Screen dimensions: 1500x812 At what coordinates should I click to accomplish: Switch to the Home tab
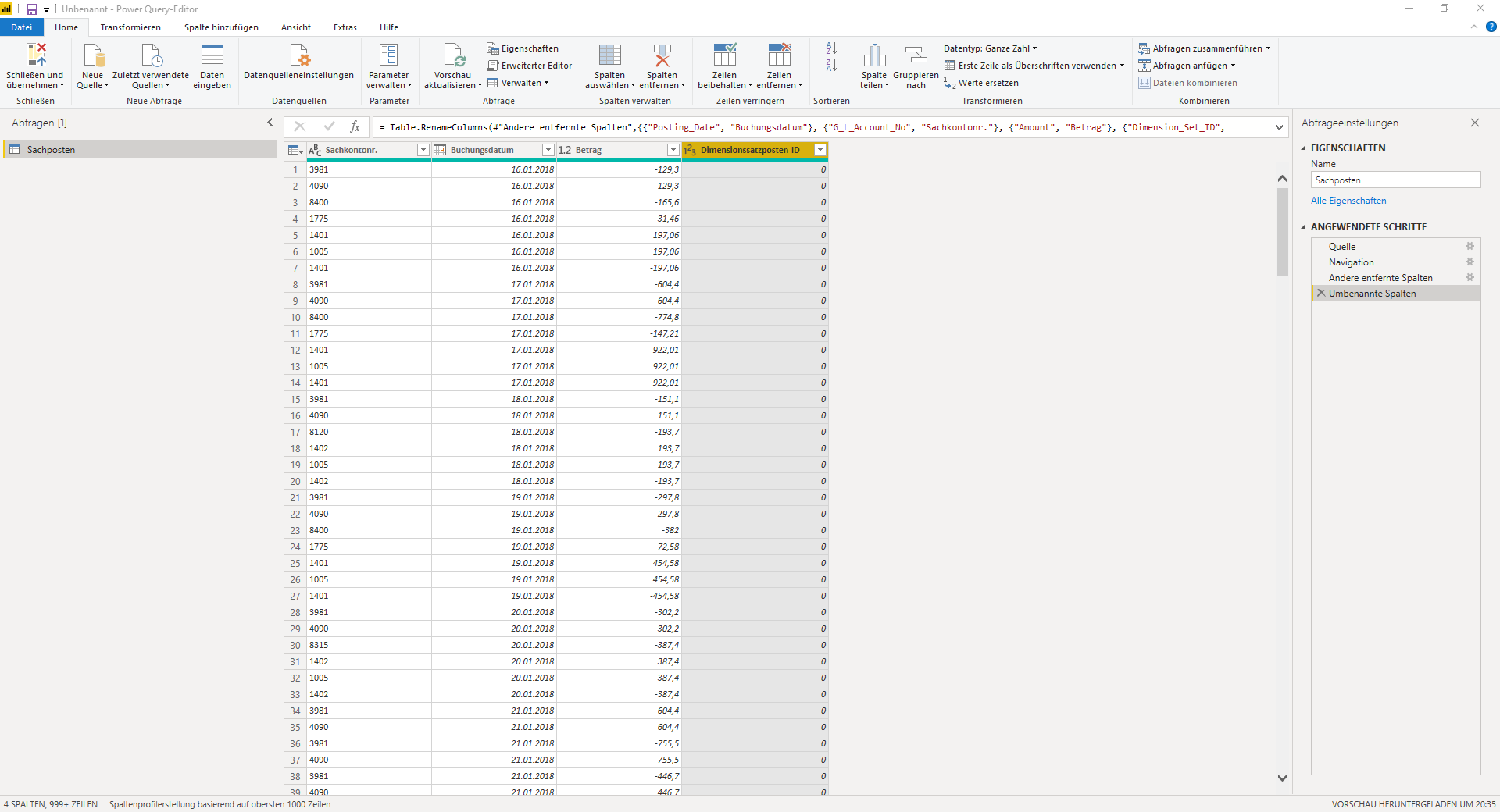pyautogui.click(x=66, y=27)
